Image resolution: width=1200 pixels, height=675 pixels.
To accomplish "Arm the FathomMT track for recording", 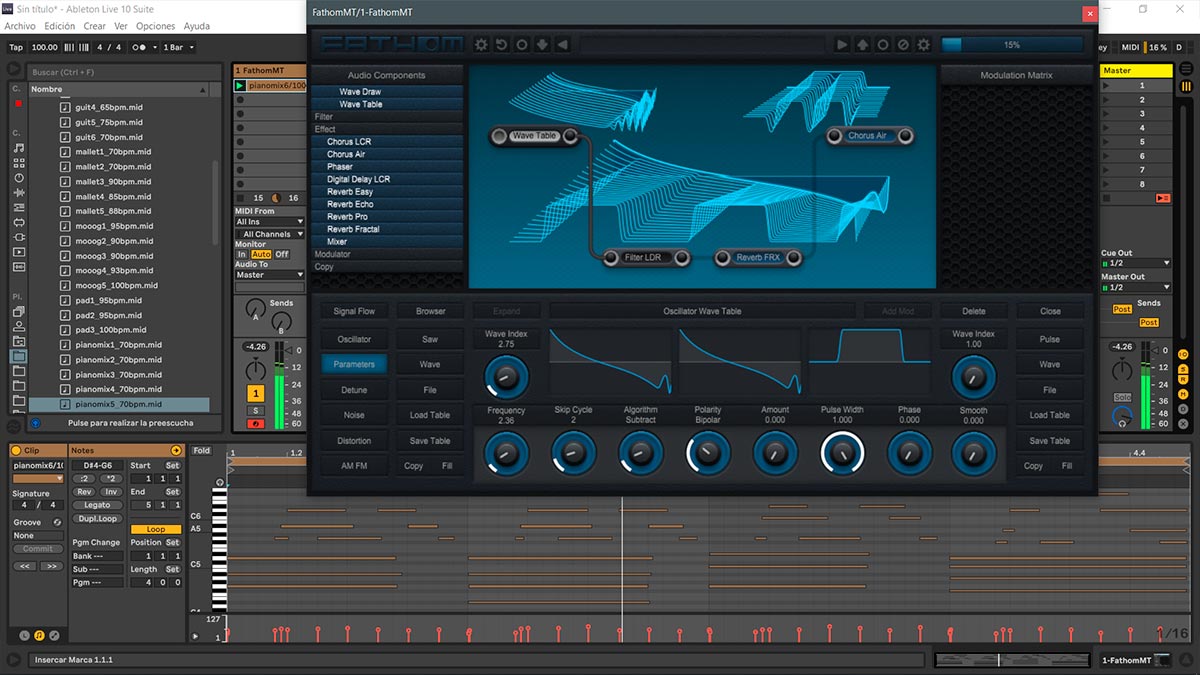I will (x=256, y=424).
